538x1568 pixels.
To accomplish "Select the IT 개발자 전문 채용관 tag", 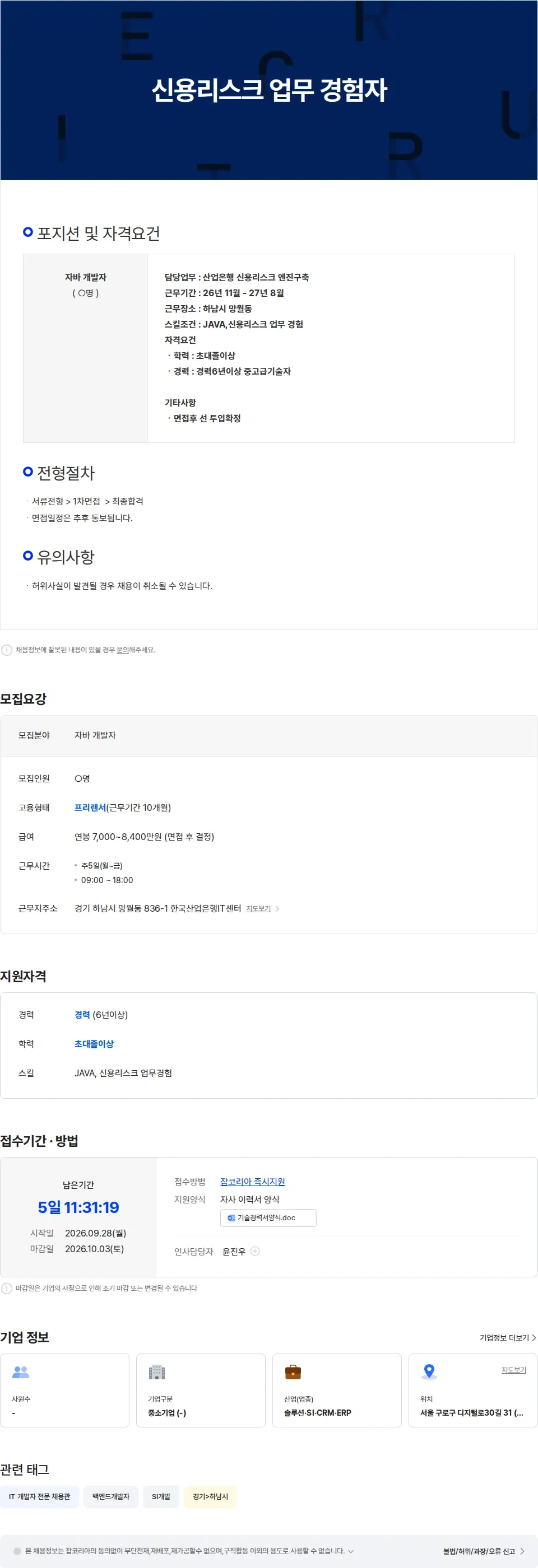I will pyautogui.click(x=40, y=1496).
